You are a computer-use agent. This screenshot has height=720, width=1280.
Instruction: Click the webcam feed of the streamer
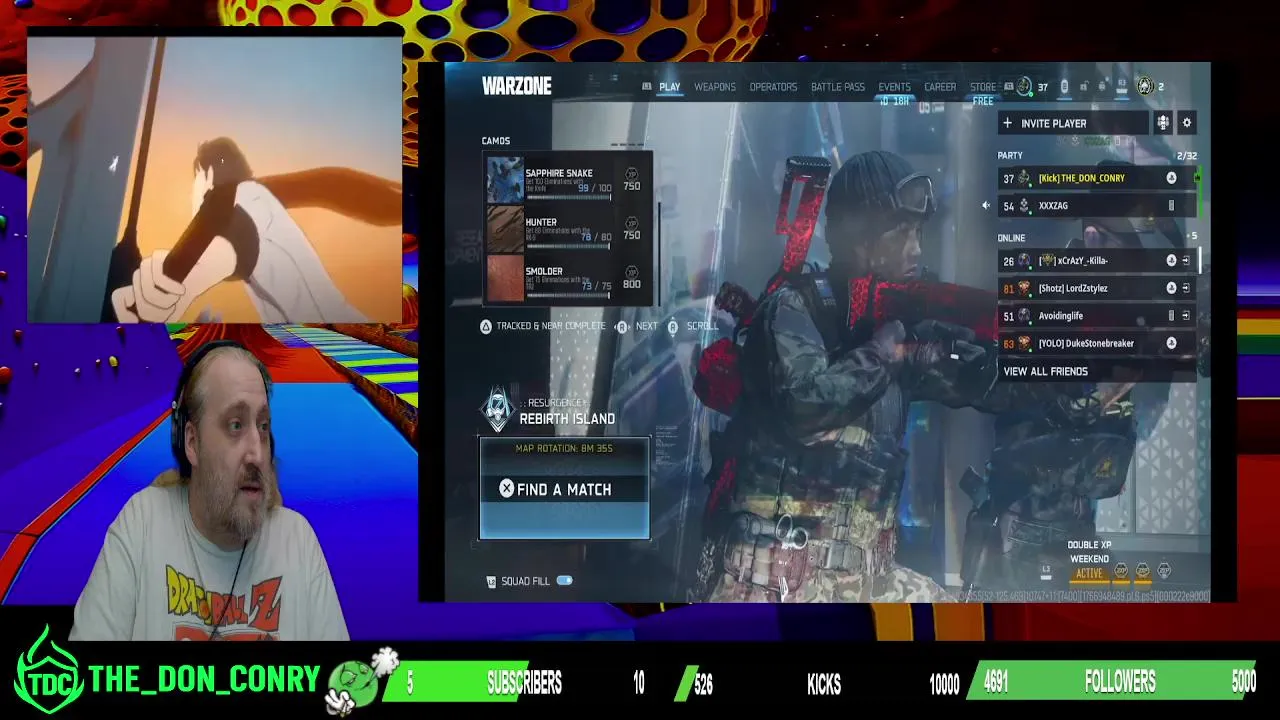pyautogui.click(x=210, y=490)
